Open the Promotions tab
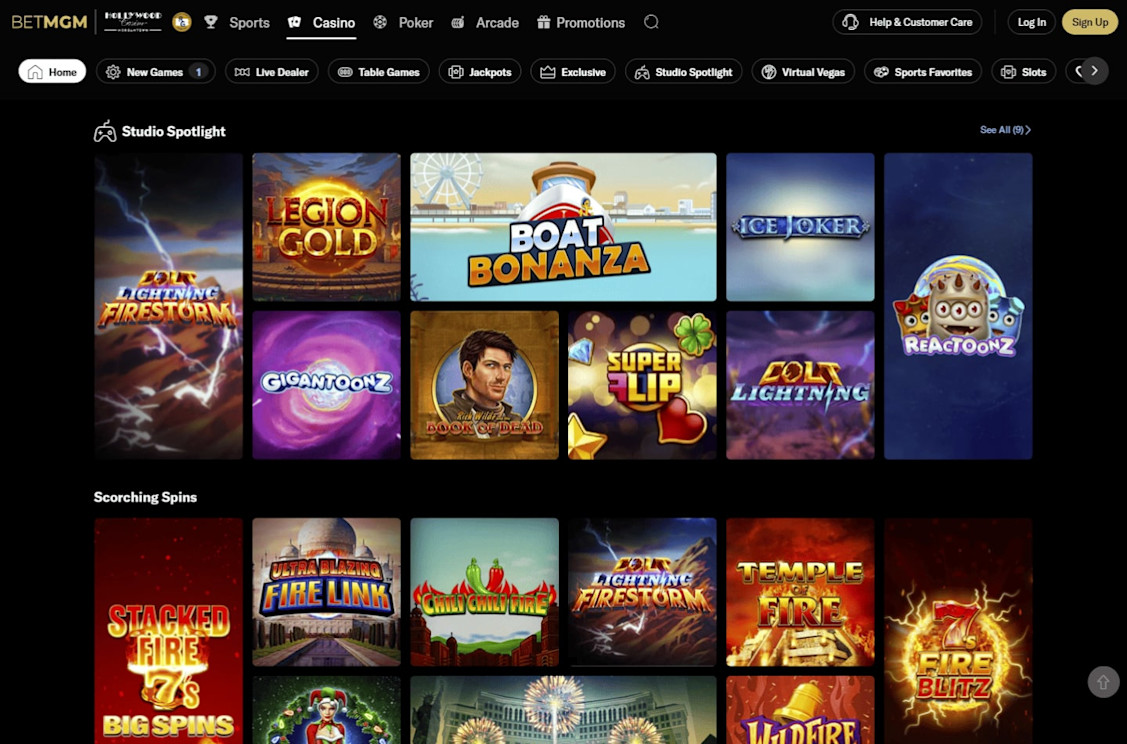This screenshot has height=744, width=1127. tap(581, 23)
